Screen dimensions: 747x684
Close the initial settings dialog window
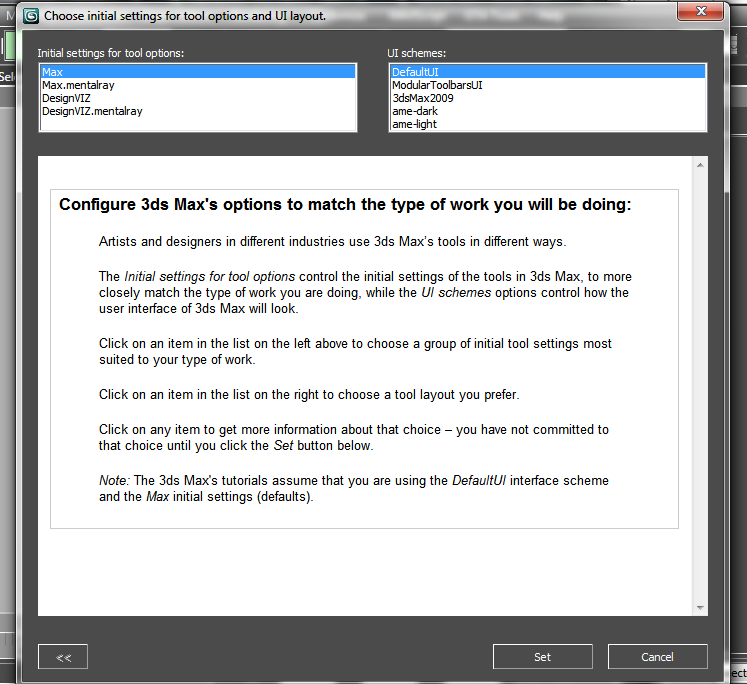[x=698, y=12]
